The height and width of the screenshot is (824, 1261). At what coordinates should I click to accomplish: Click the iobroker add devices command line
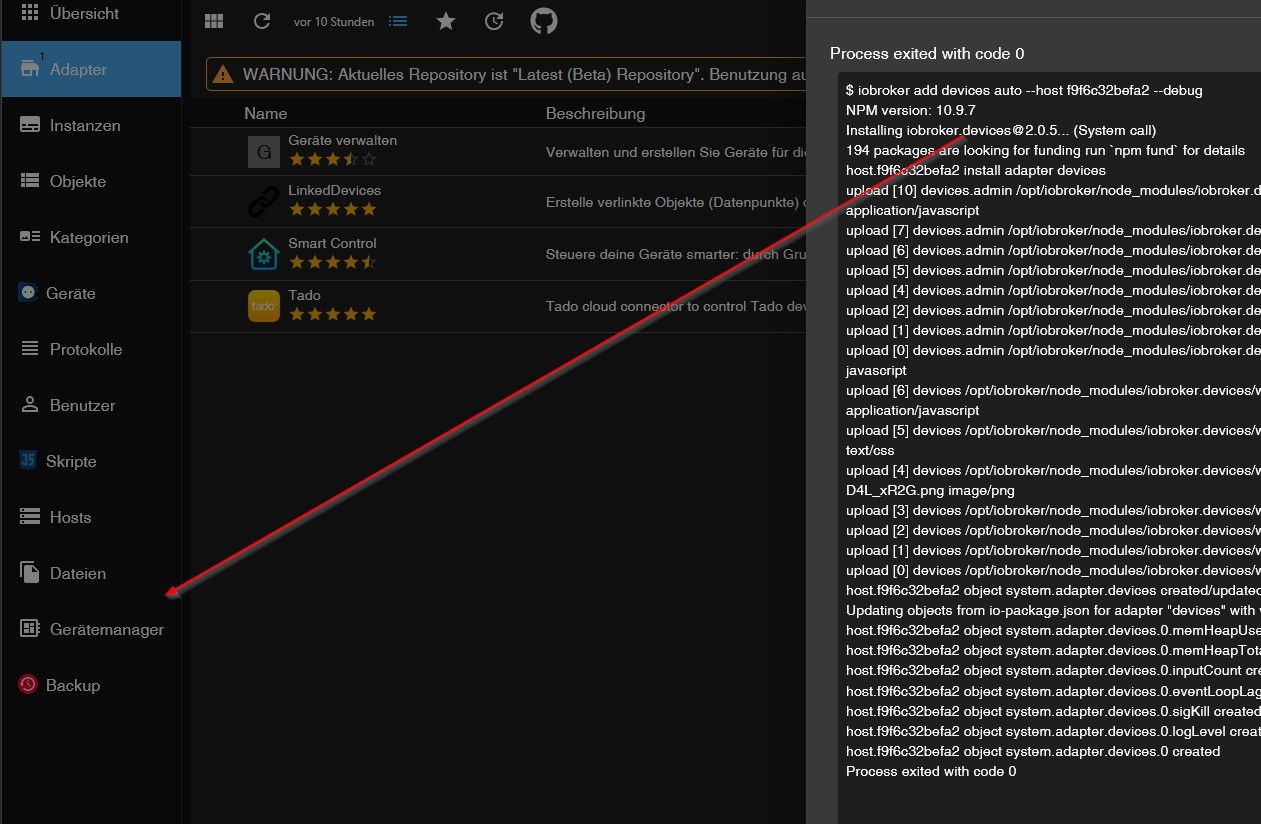click(1024, 90)
